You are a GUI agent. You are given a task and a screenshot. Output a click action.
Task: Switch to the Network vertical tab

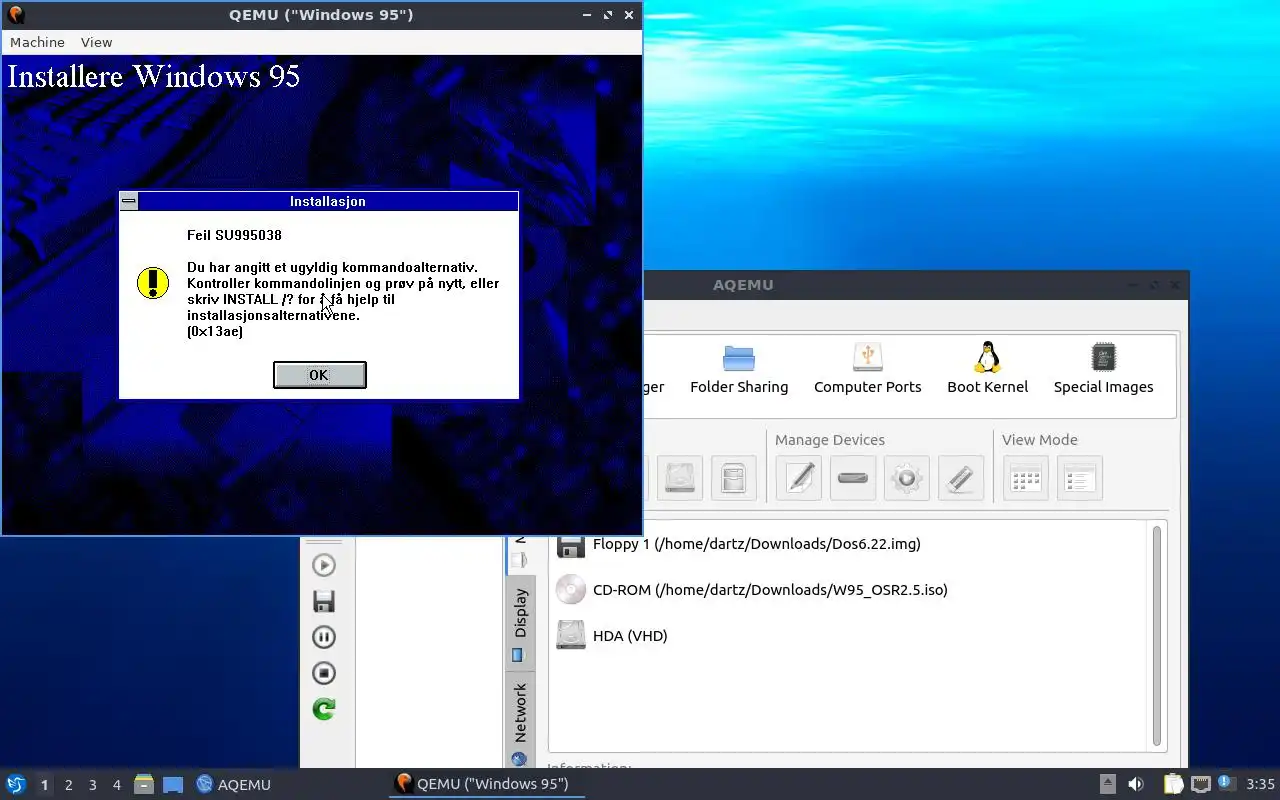[519, 722]
